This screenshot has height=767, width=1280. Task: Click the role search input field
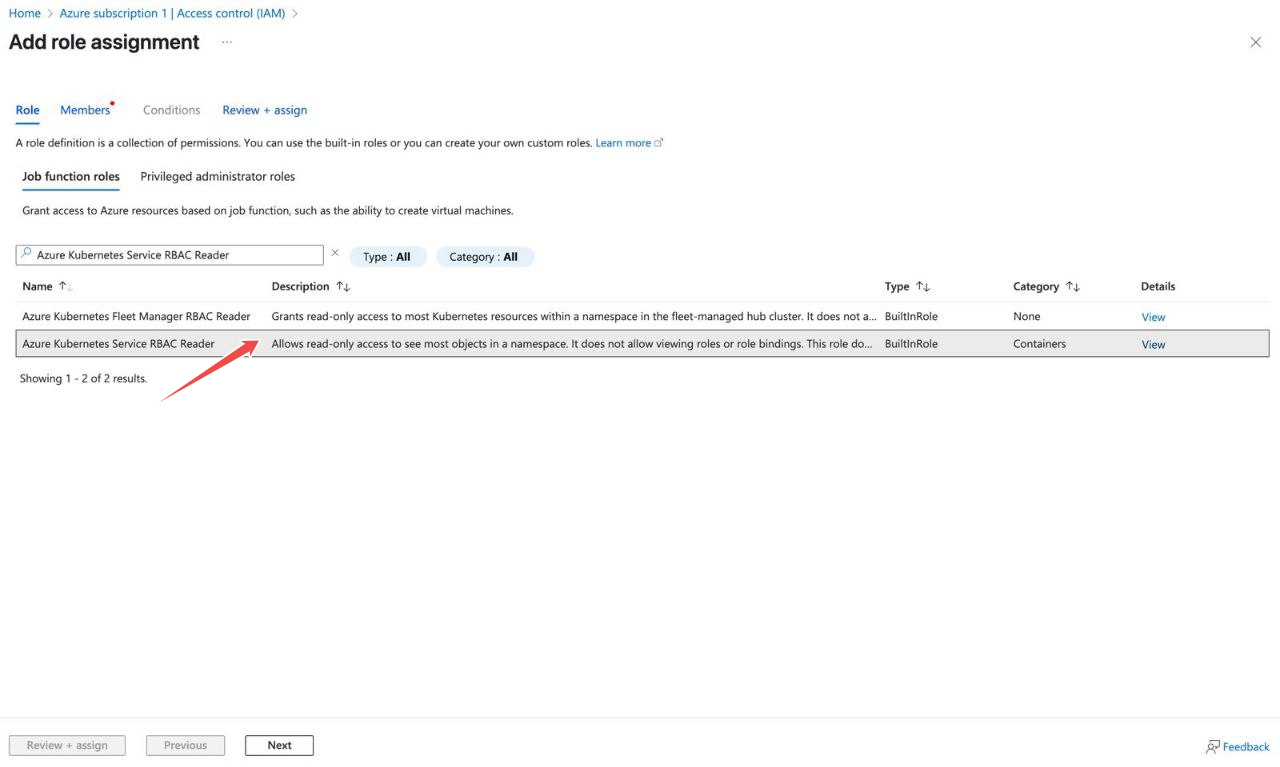[175, 255]
